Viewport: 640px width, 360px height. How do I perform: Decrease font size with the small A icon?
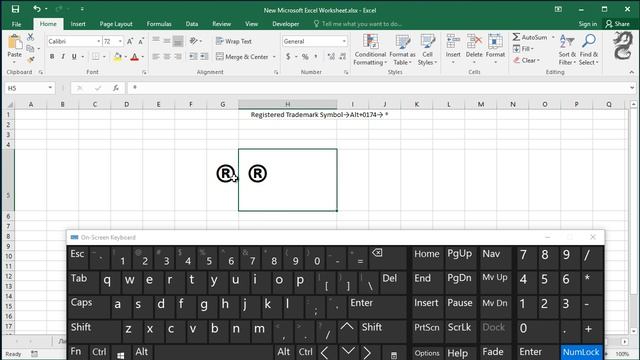pos(141,41)
